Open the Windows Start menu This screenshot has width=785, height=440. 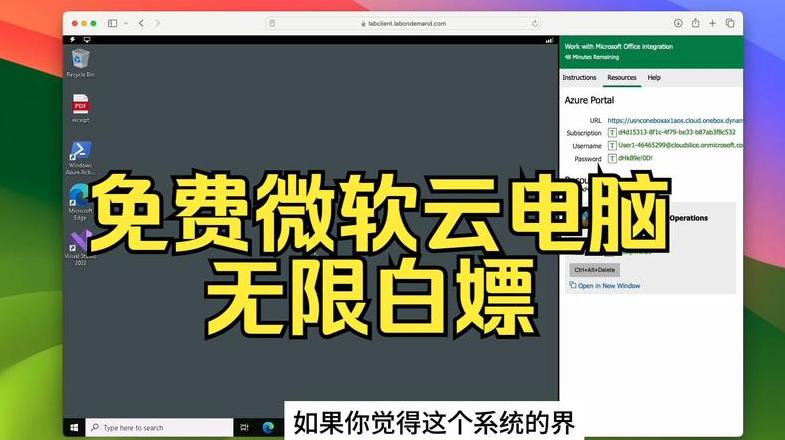(74, 427)
